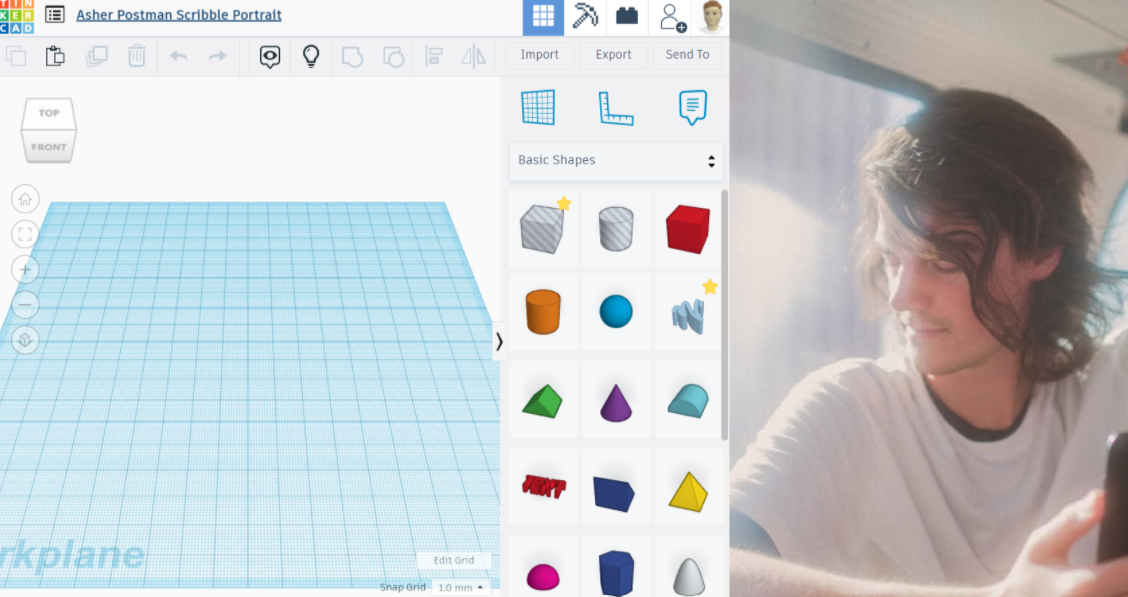Click the Send To button
The height and width of the screenshot is (597, 1128).
[687, 55]
